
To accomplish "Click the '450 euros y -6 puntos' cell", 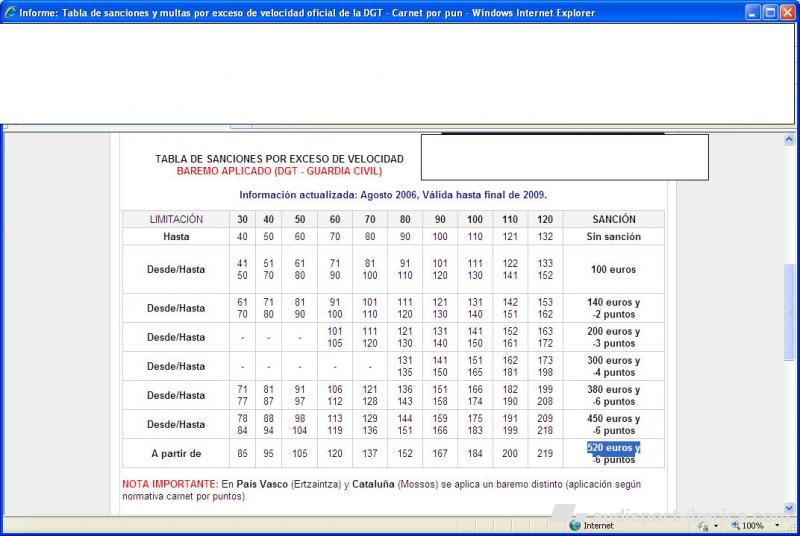I will coord(614,424).
